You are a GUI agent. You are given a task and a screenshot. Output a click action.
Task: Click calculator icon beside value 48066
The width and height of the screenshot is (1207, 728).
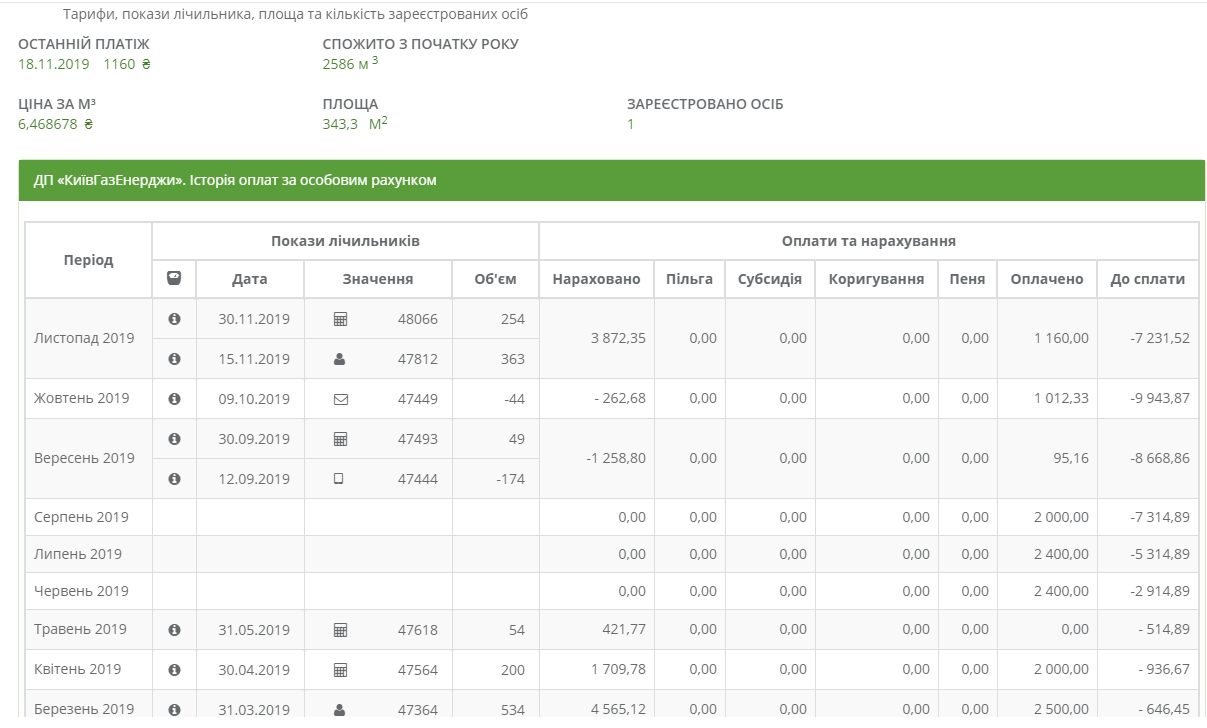click(x=340, y=319)
